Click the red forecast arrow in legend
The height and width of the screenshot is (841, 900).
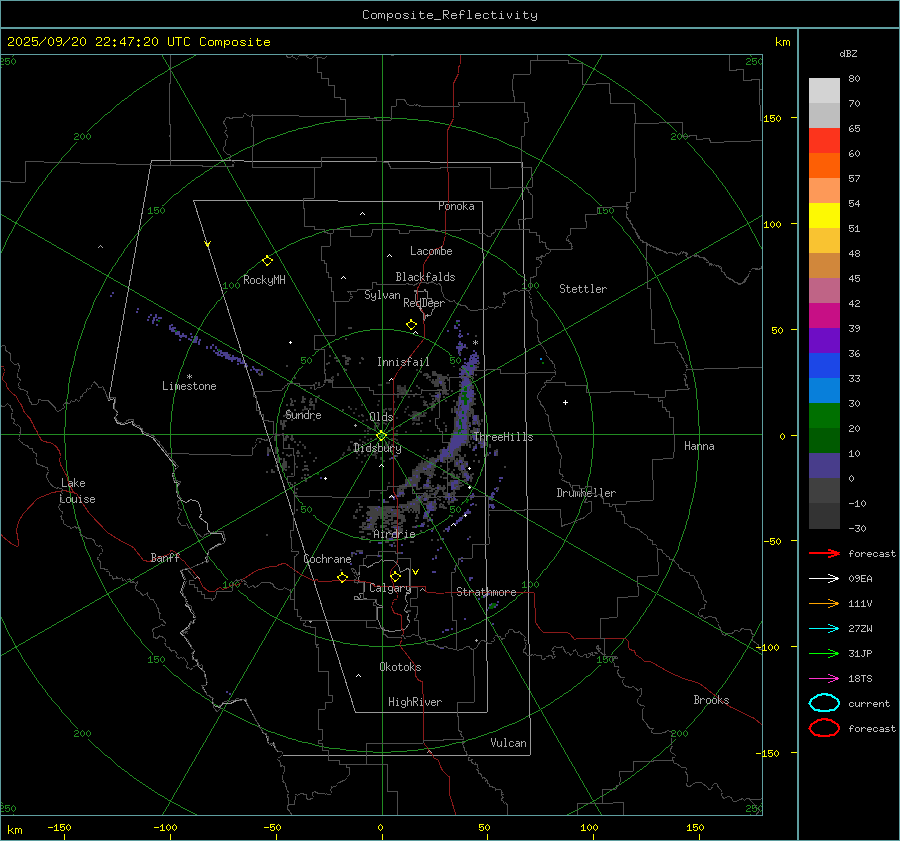point(823,553)
